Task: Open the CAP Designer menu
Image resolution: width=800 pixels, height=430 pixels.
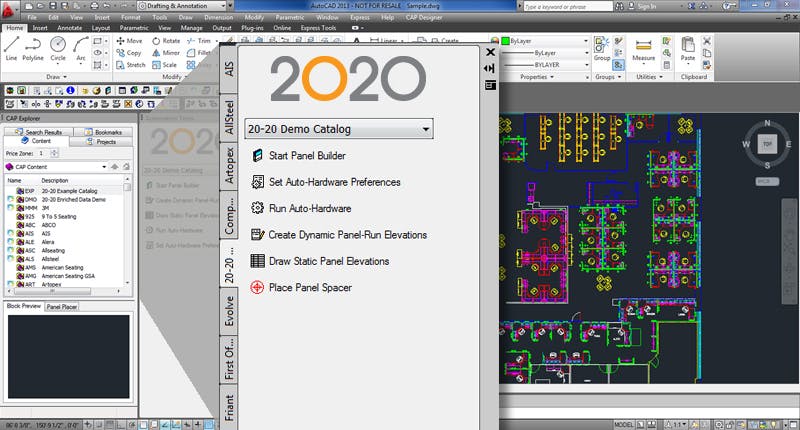Action: point(423,17)
